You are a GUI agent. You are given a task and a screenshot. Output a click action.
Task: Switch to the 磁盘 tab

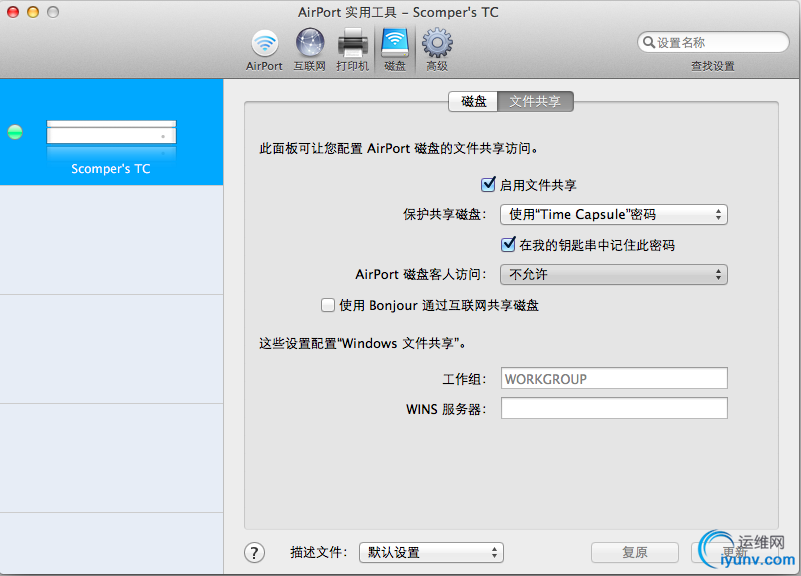click(473, 101)
